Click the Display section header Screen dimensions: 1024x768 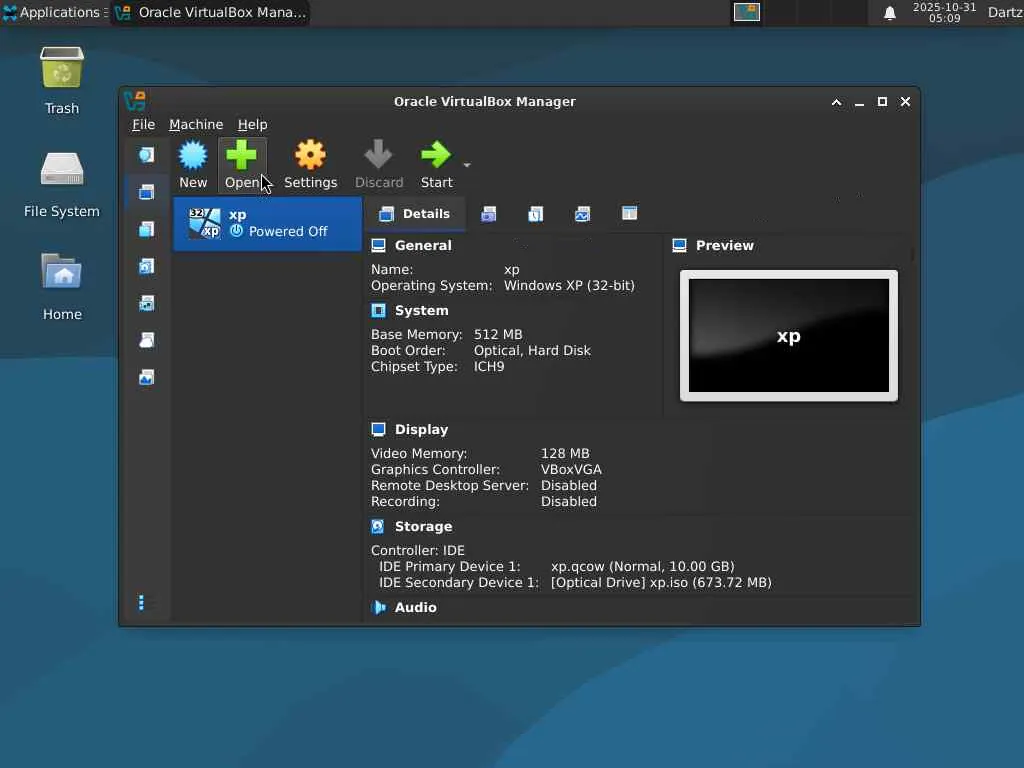point(421,430)
